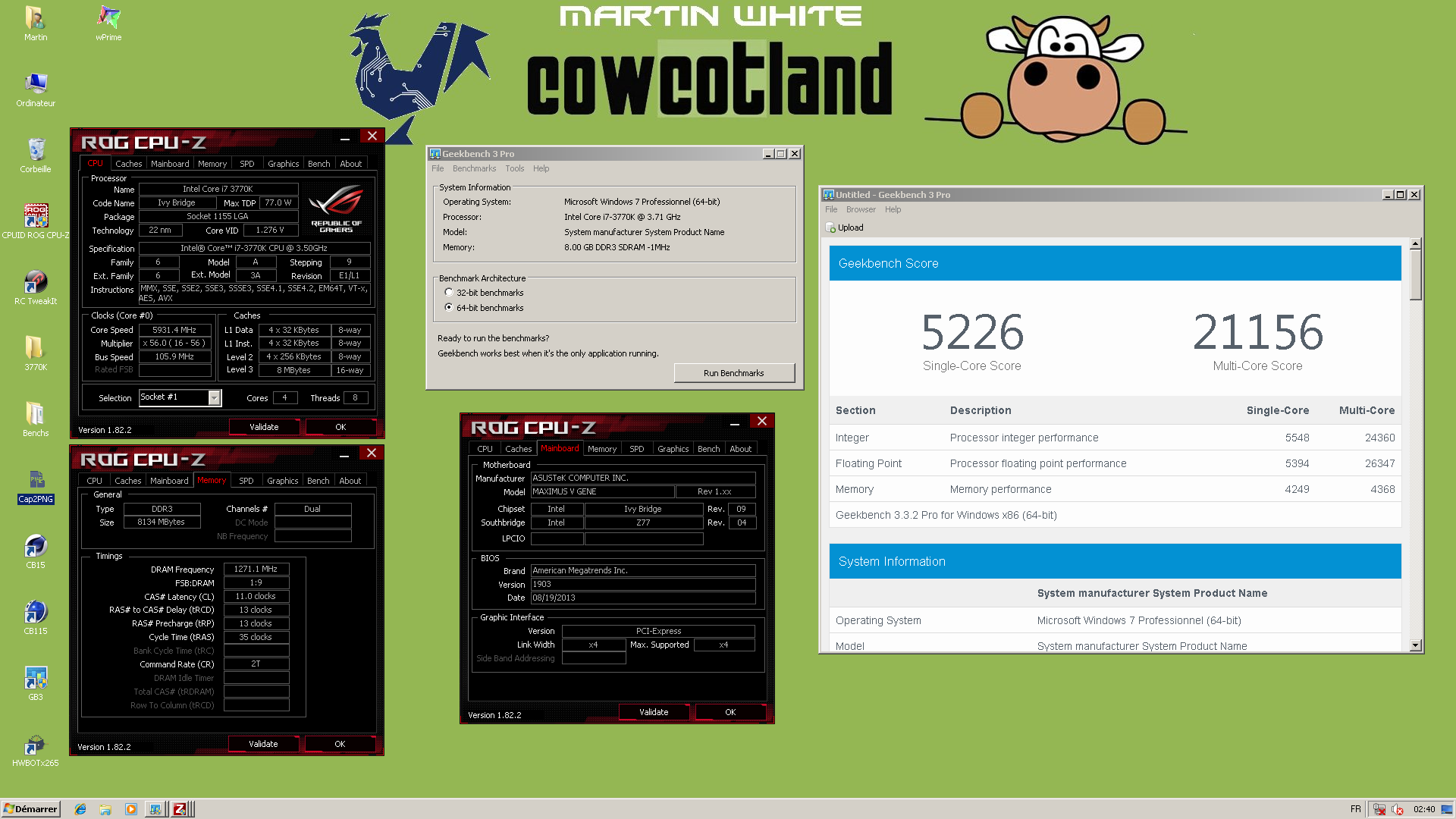Launch the CB115 desktop shortcut
The height and width of the screenshot is (819, 1456).
[x=36, y=617]
